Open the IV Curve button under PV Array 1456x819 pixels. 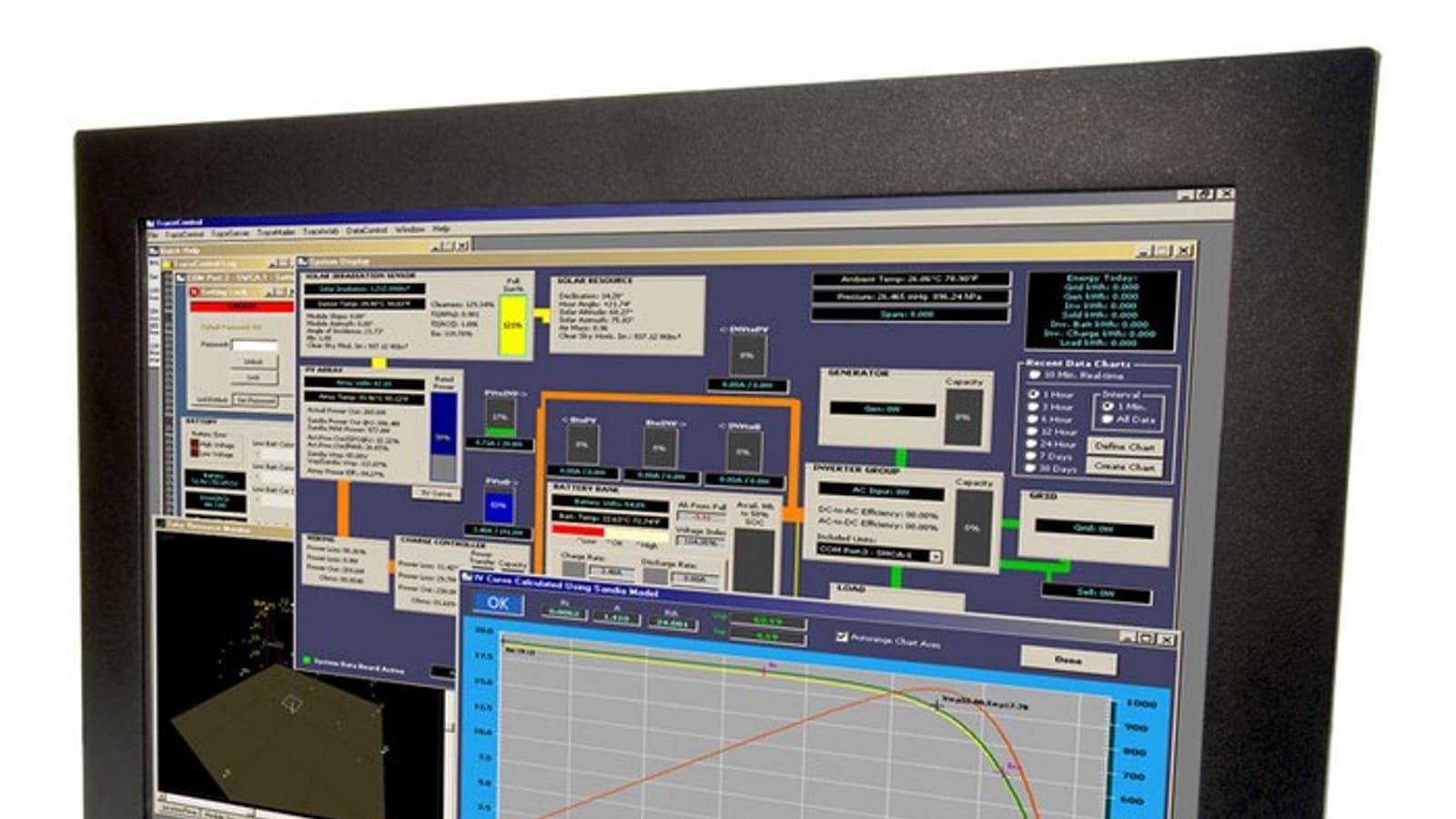(x=435, y=493)
